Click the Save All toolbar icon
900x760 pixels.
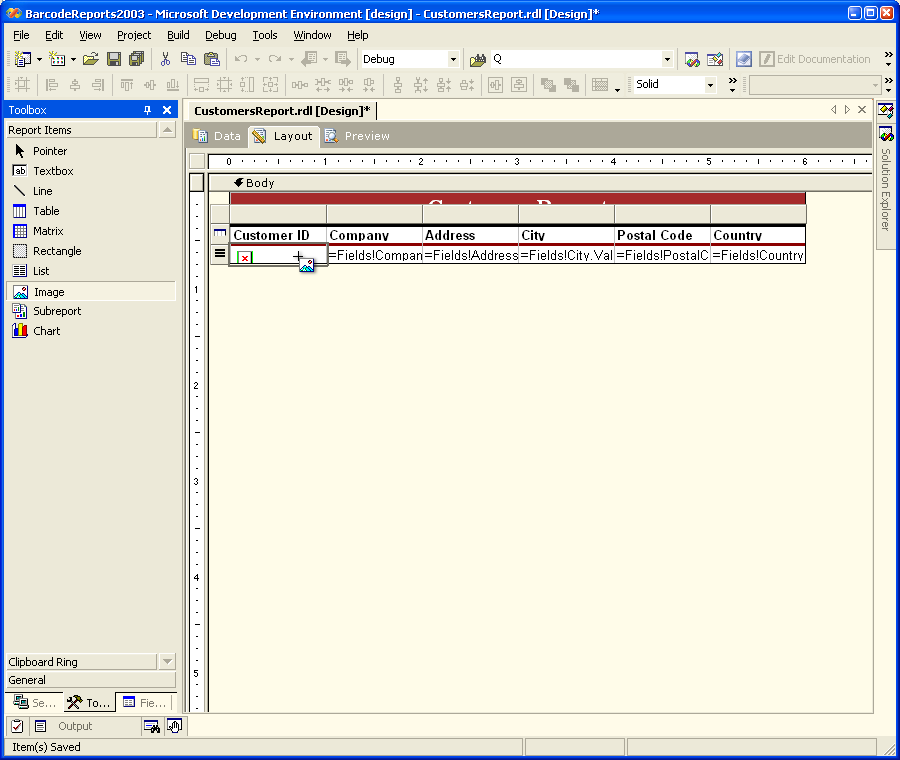coord(136,59)
